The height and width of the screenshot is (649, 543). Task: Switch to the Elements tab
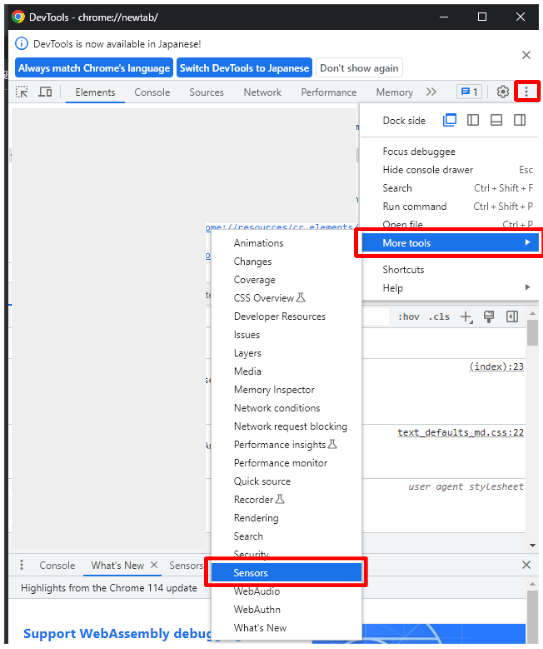pos(95,92)
